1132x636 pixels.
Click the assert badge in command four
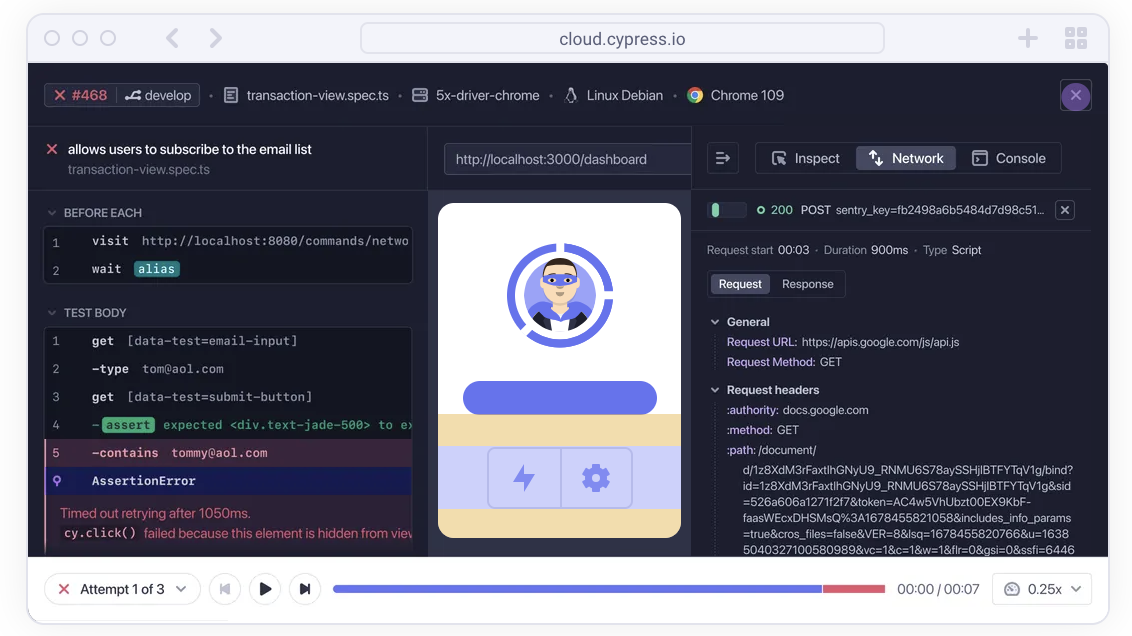coord(128,425)
